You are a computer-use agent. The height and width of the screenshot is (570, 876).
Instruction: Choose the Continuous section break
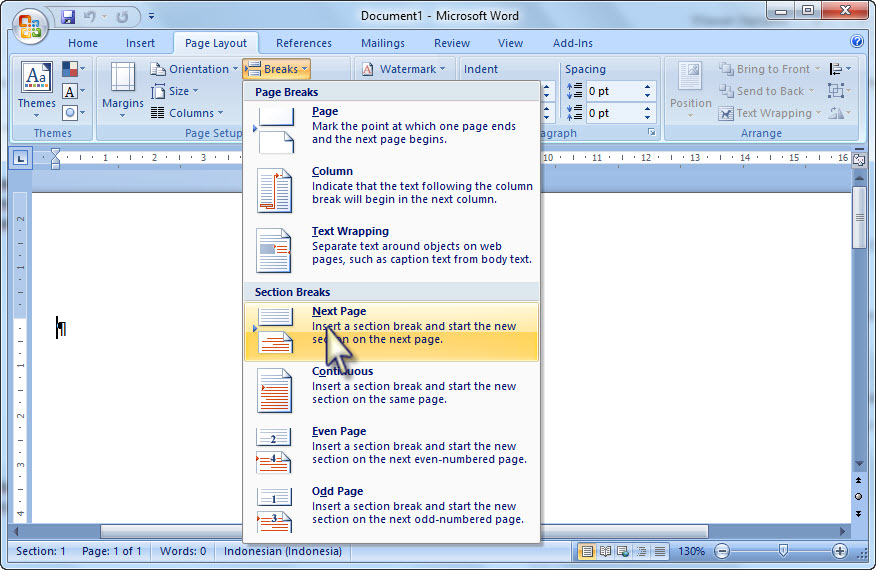[x=392, y=390]
